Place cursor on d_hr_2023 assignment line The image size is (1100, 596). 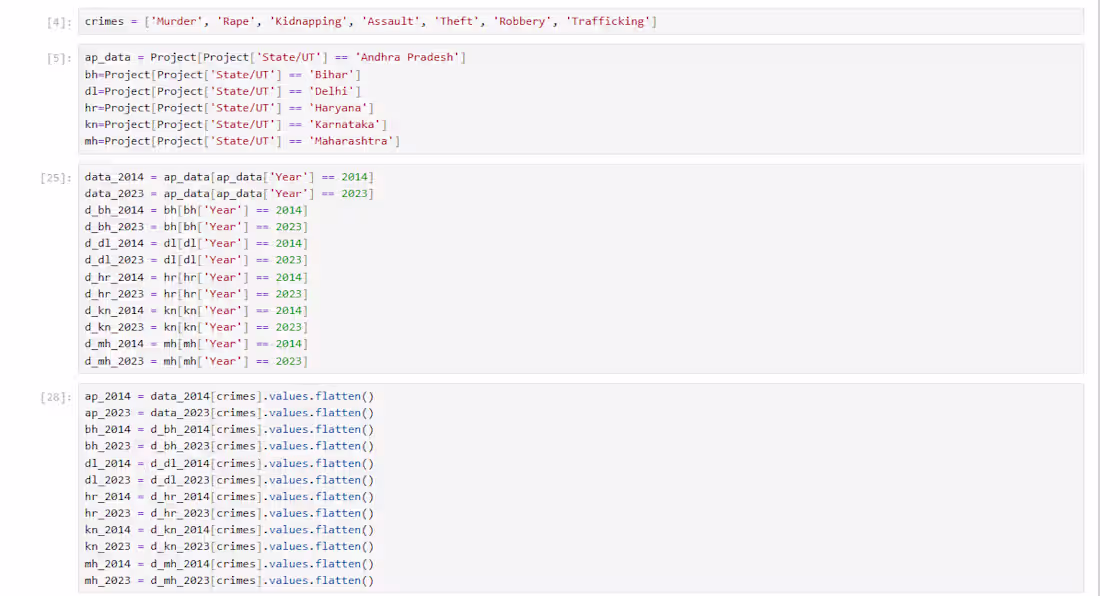pos(196,294)
